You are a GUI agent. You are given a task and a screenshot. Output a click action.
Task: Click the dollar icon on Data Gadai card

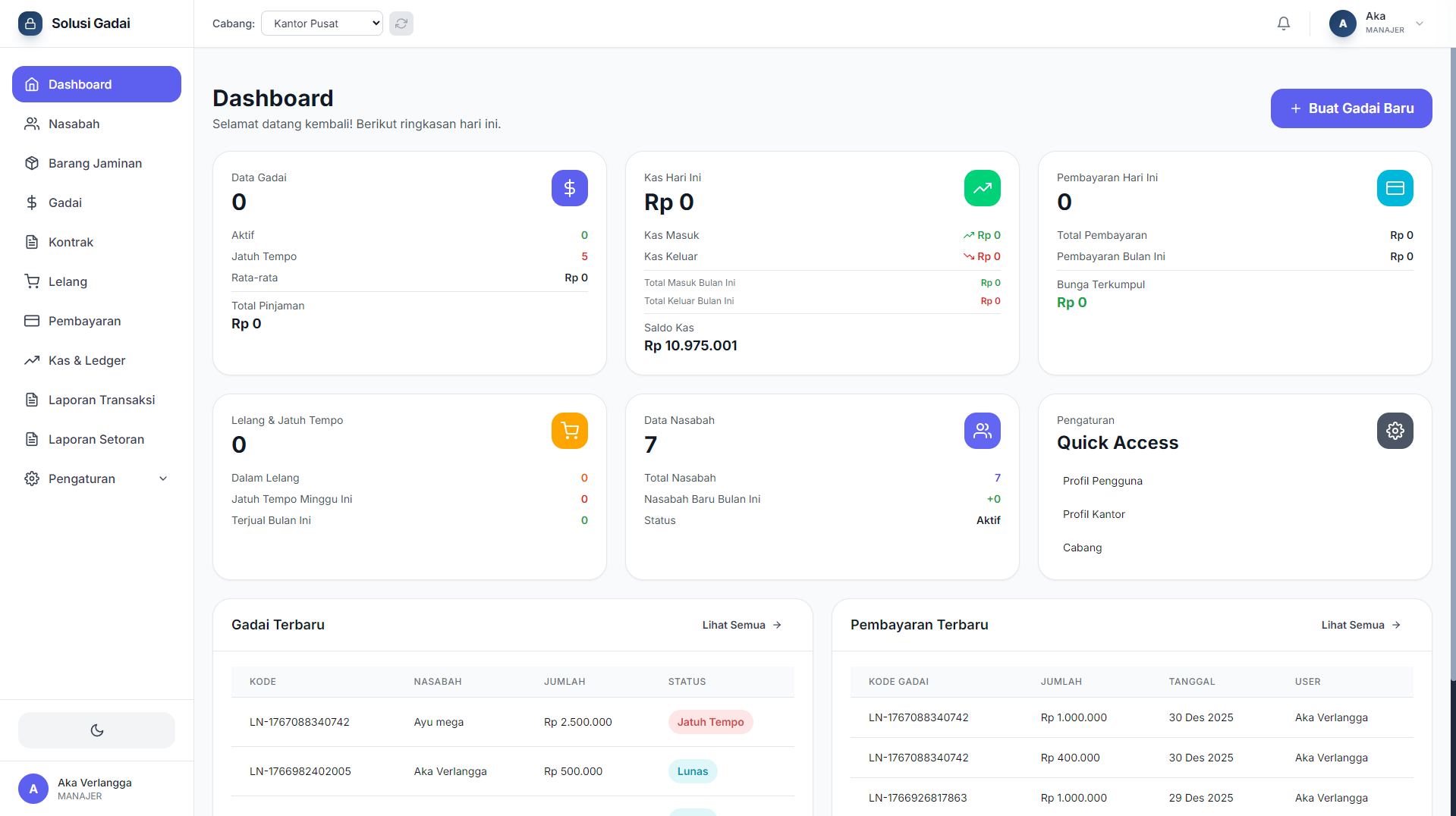point(570,188)
